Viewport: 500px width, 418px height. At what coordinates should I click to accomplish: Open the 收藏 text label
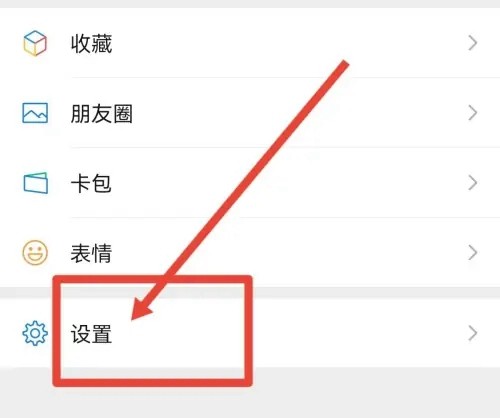tap(91, 44)
